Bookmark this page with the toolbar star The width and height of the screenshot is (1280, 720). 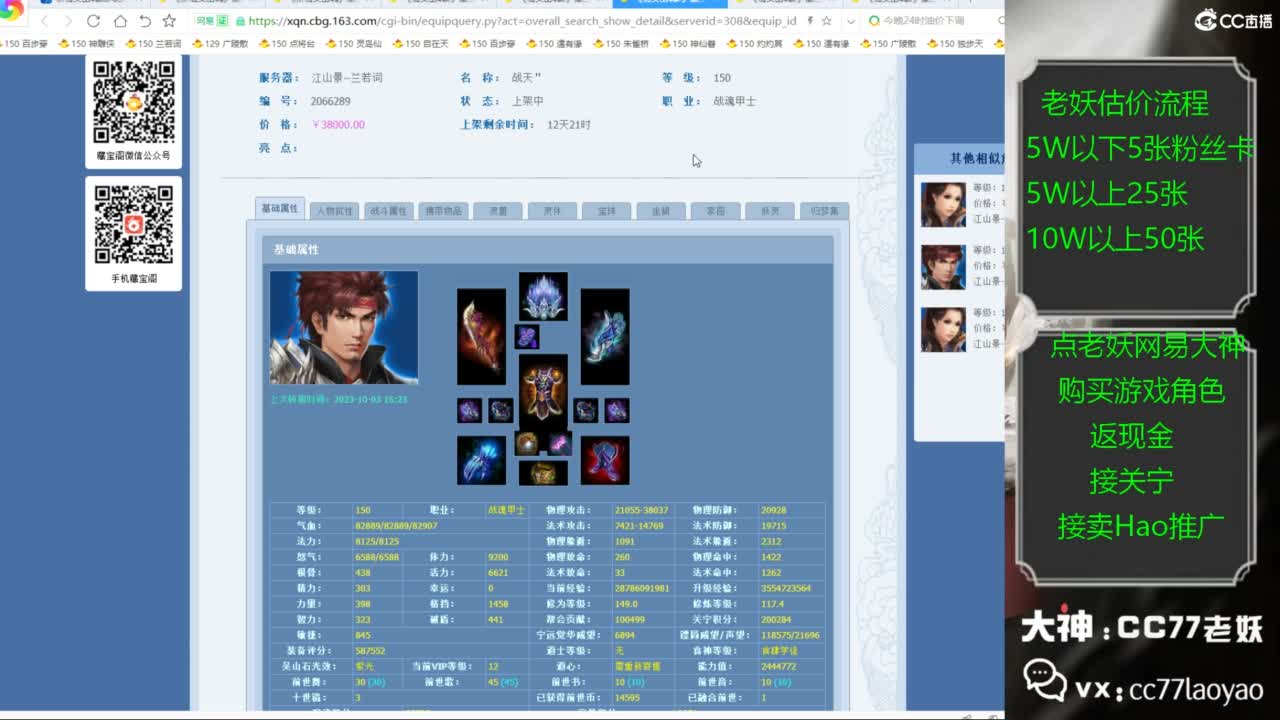(169, 21)
